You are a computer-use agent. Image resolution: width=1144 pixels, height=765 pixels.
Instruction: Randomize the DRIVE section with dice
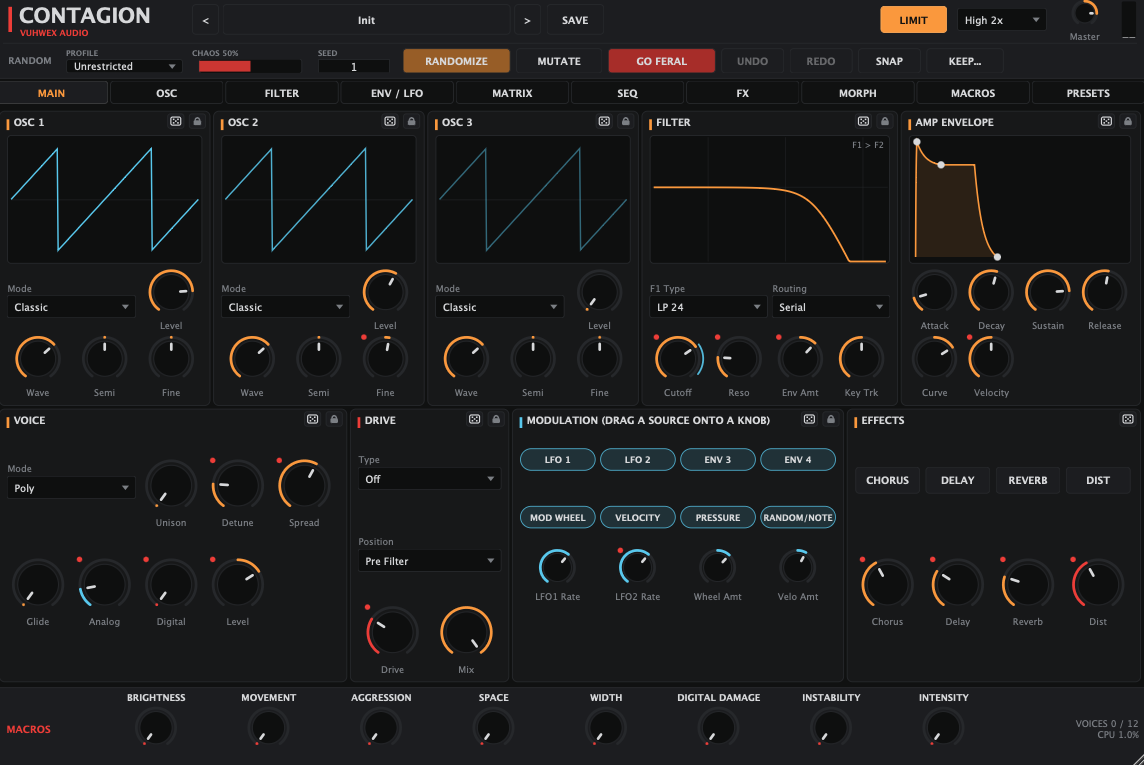474,419
